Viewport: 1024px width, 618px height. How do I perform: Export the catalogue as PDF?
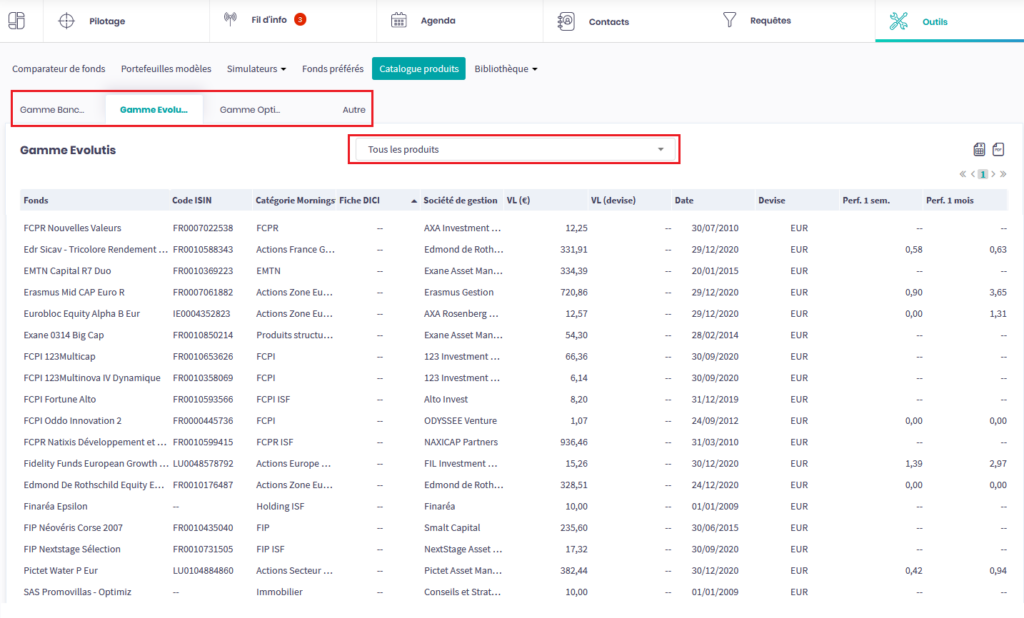tap(998, 150)
